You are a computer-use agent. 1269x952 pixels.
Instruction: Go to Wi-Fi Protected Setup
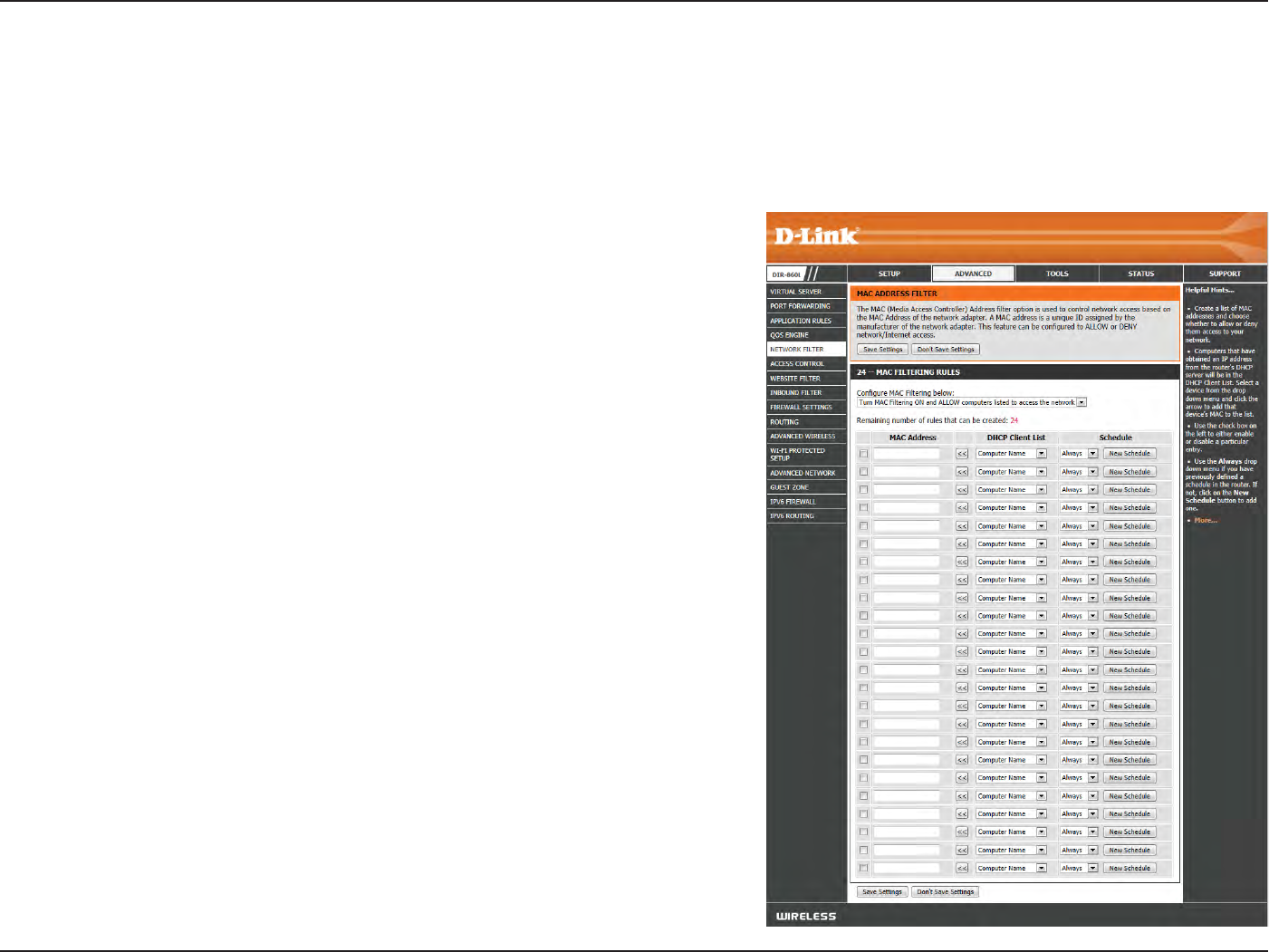tap(806, 455)
